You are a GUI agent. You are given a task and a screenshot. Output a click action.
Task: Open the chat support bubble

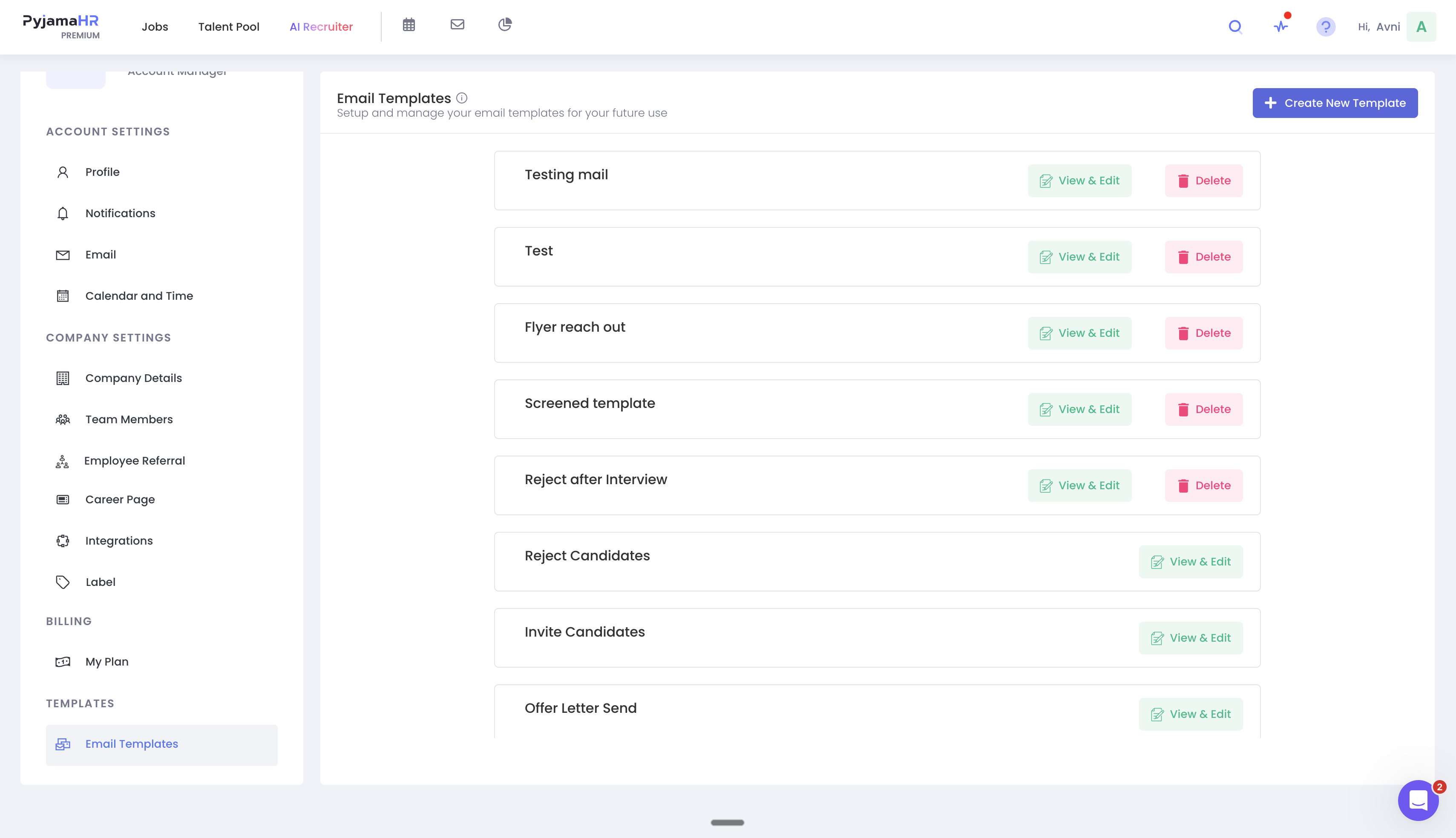1418,800
